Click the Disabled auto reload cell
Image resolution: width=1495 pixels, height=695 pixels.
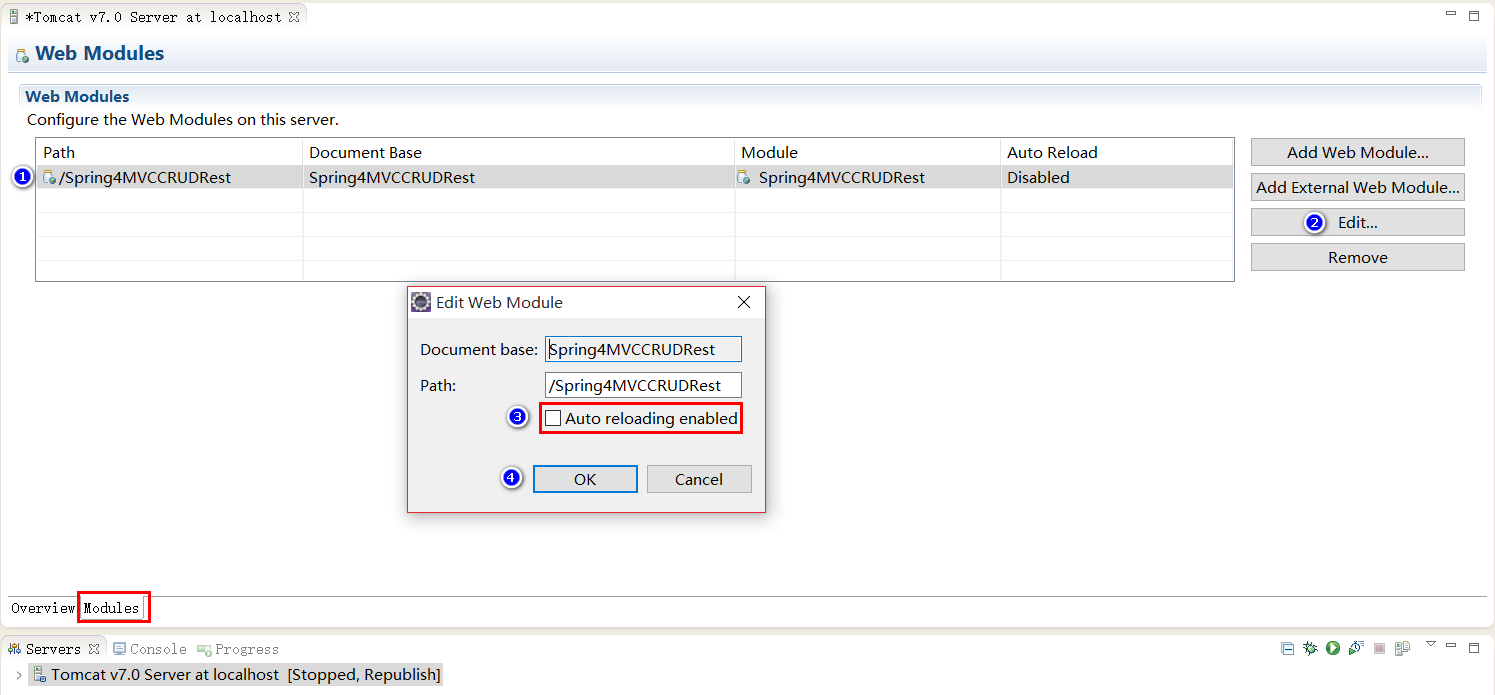click(x=1117, y=177)
